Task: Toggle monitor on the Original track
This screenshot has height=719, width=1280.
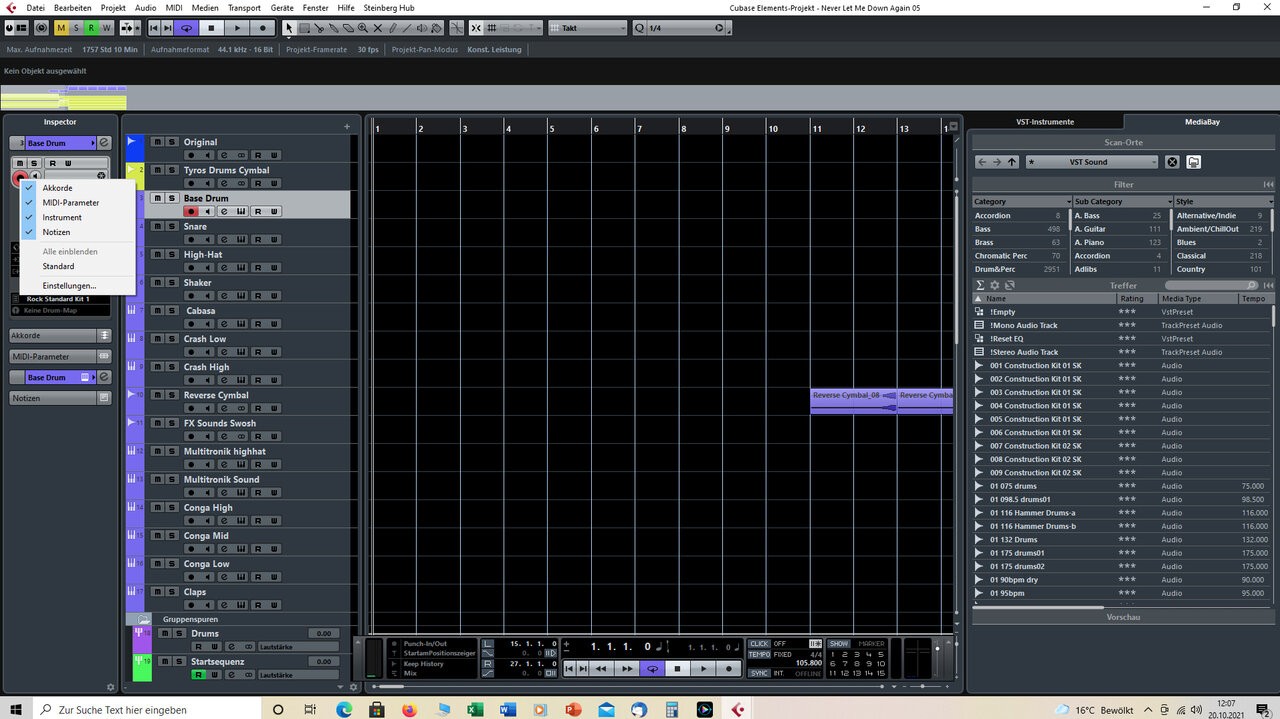Action: 208,155
